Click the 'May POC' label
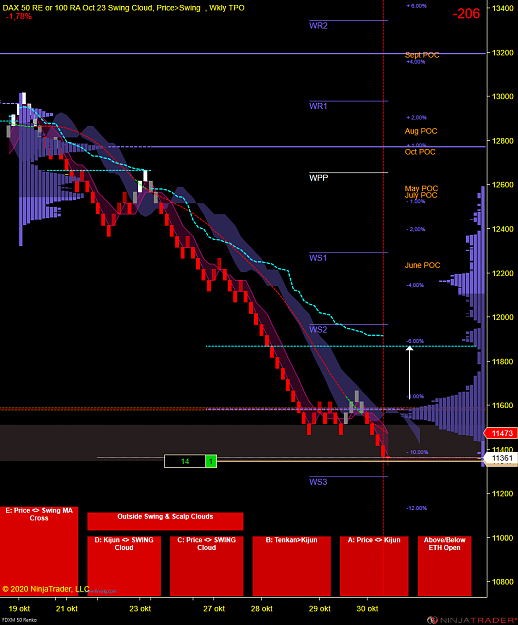This screenshot has width=518, height=625. pyautogui.click(x=421, y=188)
